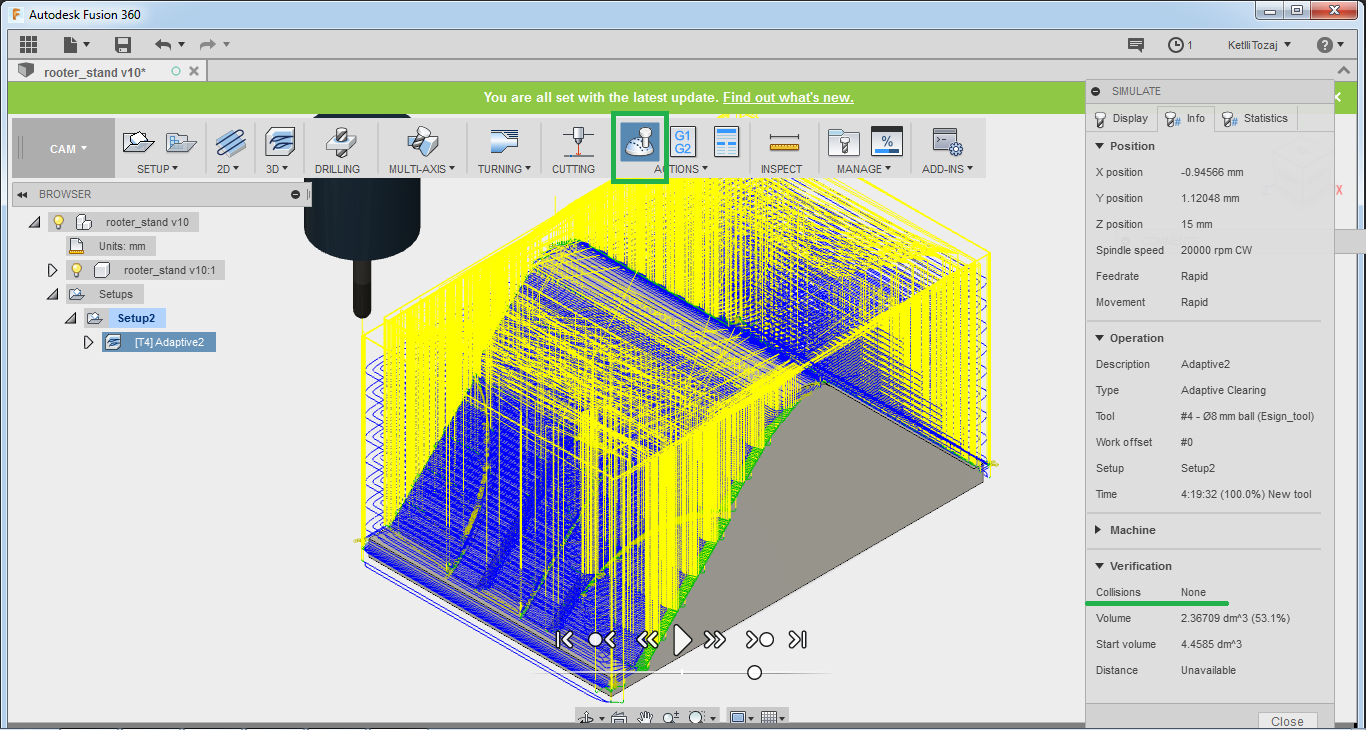Open the SETUP dropdown menu
Screen dimensions: 1366x730
coord(157,169)
